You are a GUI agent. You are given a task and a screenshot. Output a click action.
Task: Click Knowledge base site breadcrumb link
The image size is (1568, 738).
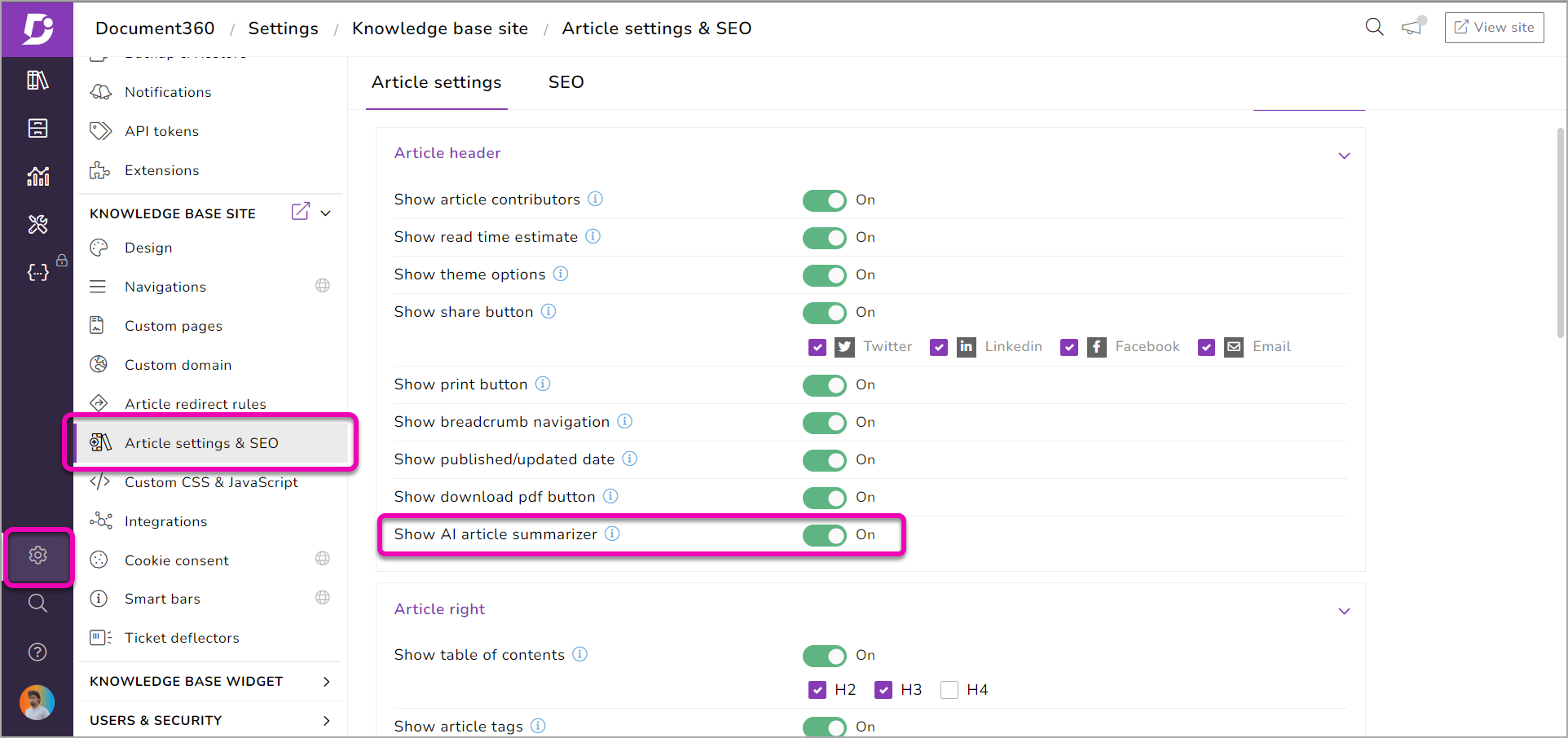click(440, 29)
